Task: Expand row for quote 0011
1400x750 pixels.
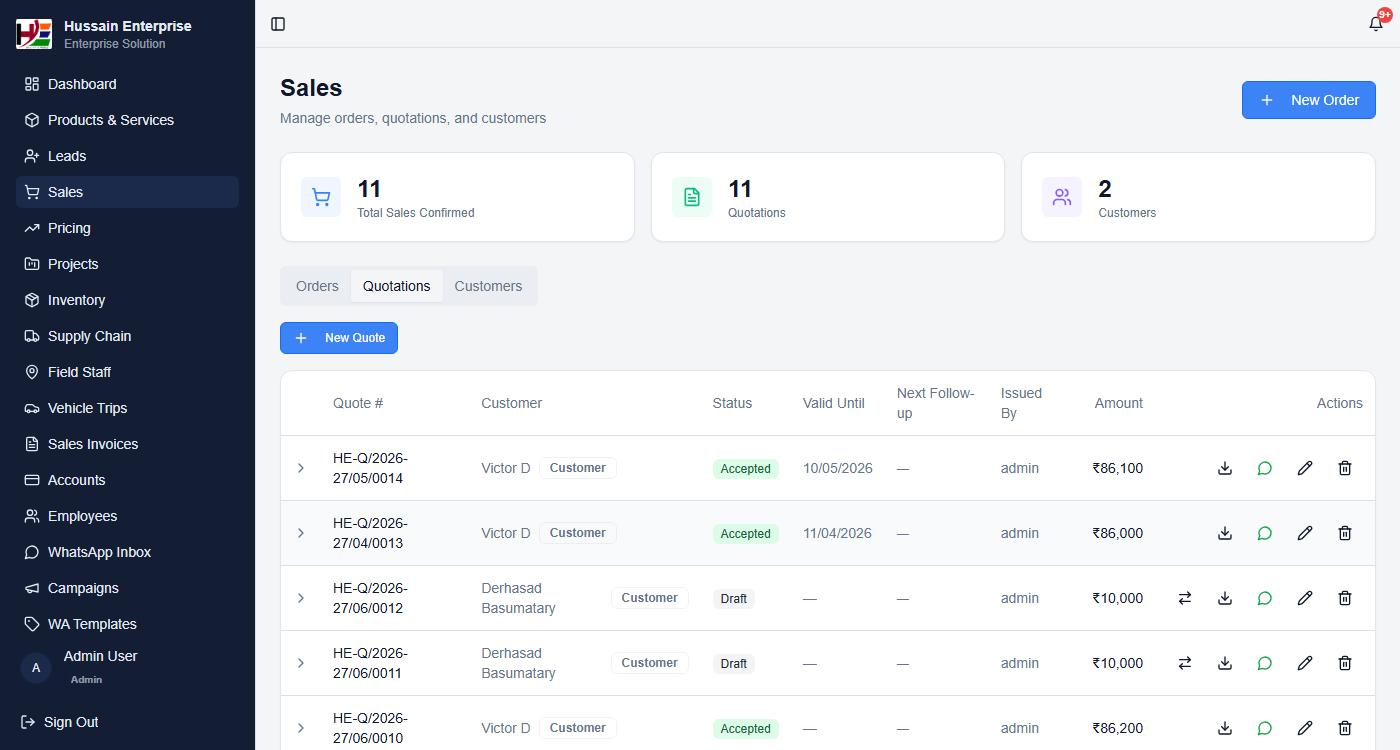Action: pos(301,663)
